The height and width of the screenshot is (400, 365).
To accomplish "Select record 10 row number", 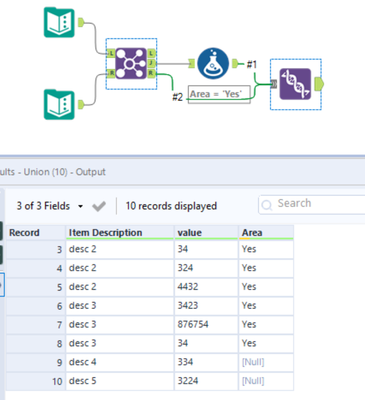I will pyautogui.click(x=36, y=381).
